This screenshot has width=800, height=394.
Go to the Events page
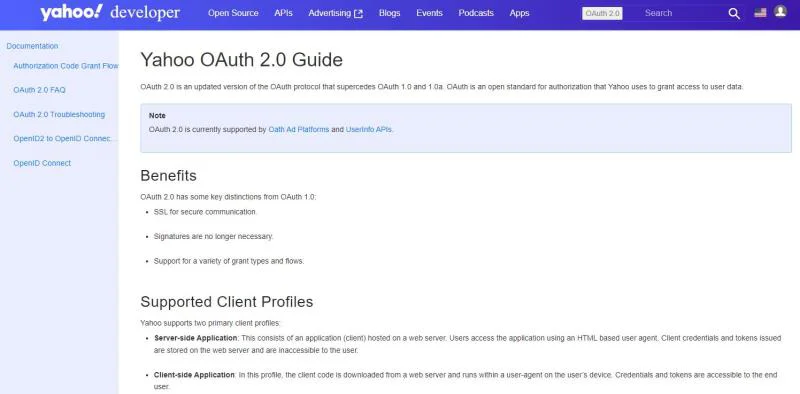click(429, 13)
